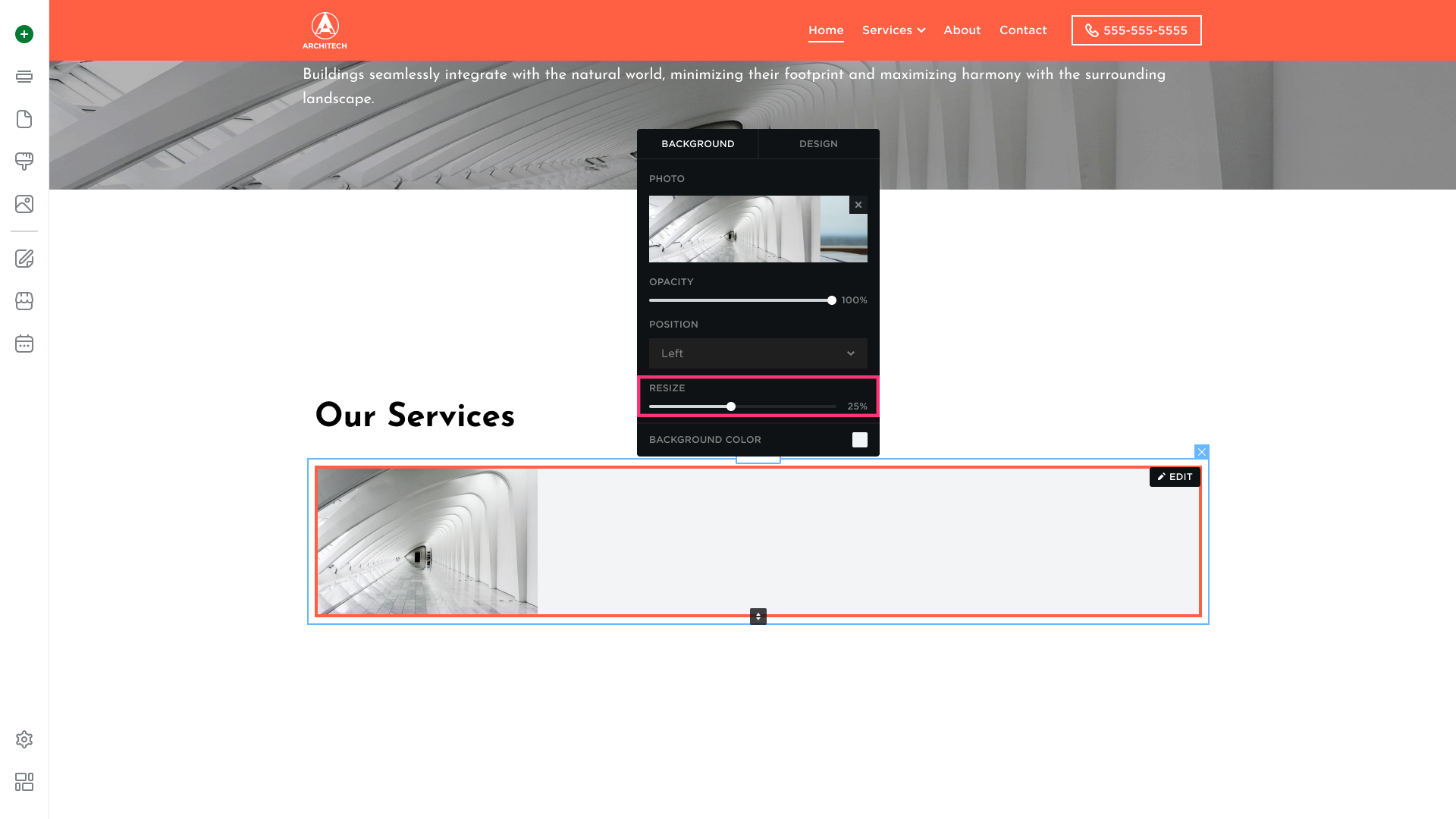Image resolution: width=1456 pixels, height=819 pixels.
Task: Select the Background tab
Action: click(698, 144)
